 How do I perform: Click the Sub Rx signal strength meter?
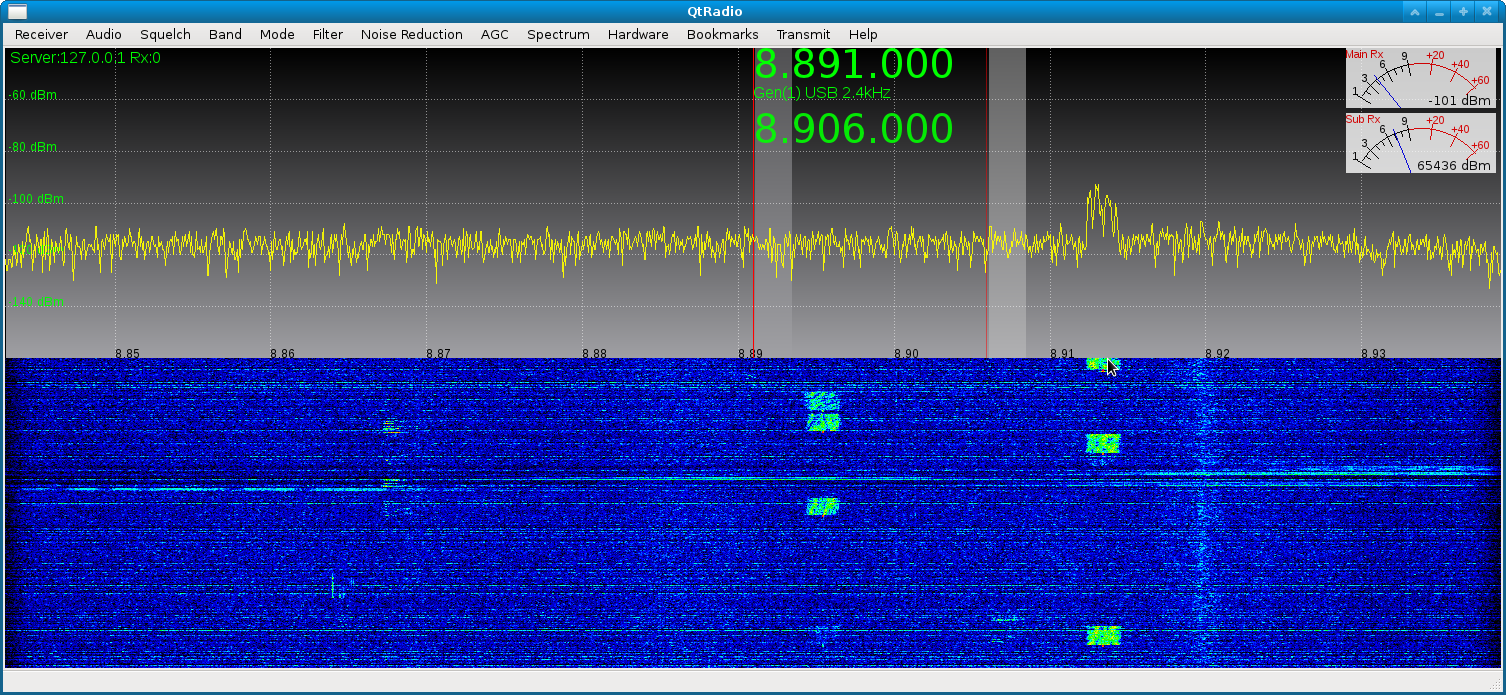tap(1420, 142)
